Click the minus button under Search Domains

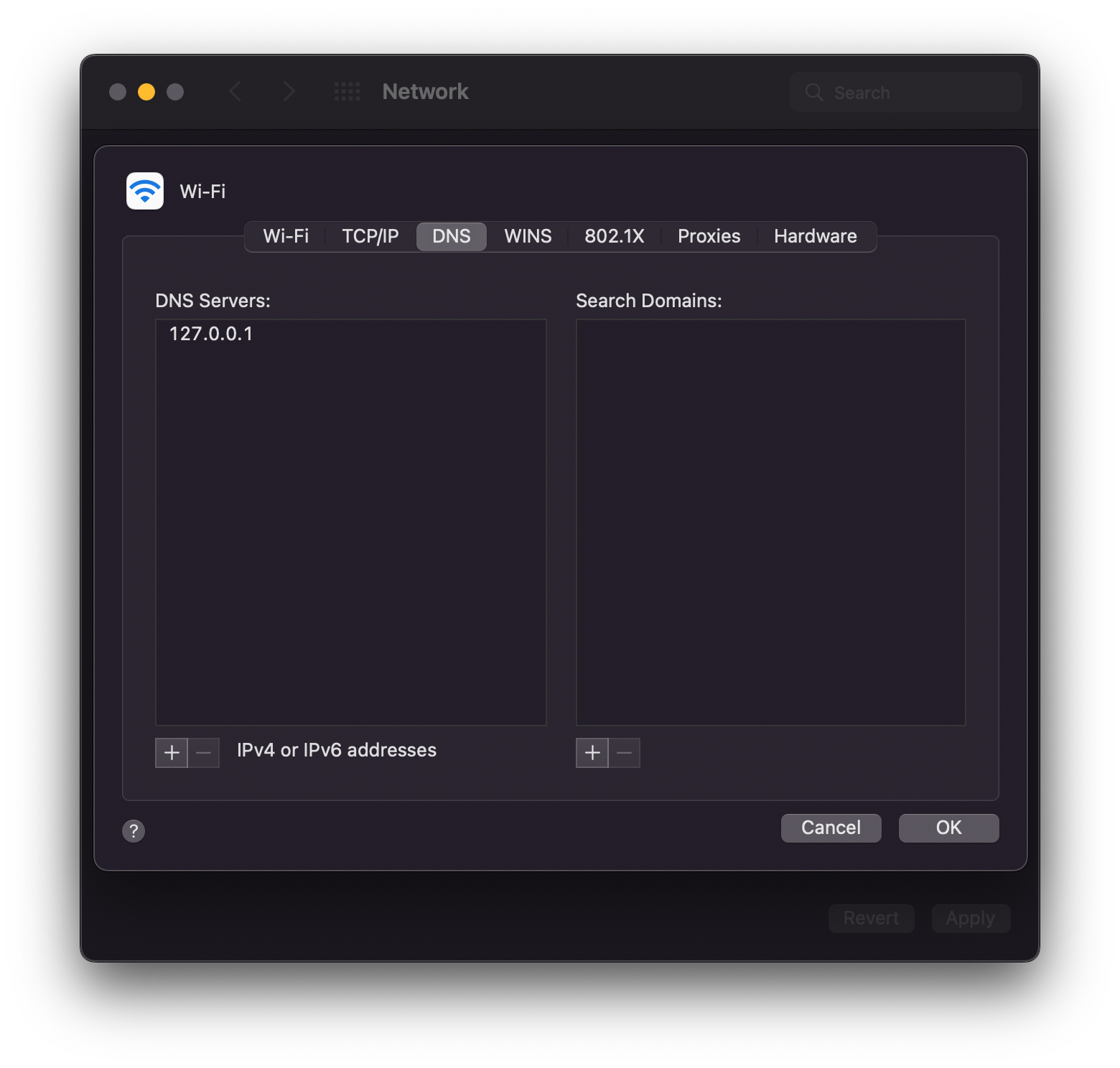tap(624, 752)
